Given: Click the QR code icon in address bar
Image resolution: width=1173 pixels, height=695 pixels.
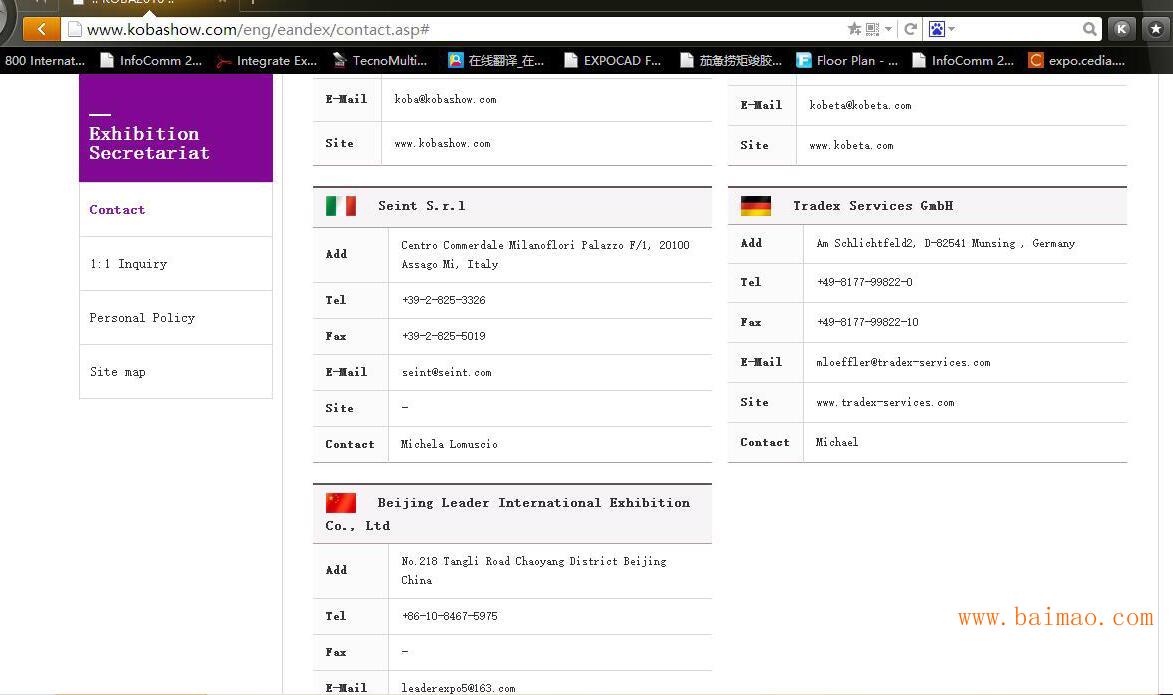Looking at the screenshot, I should 872,29.
